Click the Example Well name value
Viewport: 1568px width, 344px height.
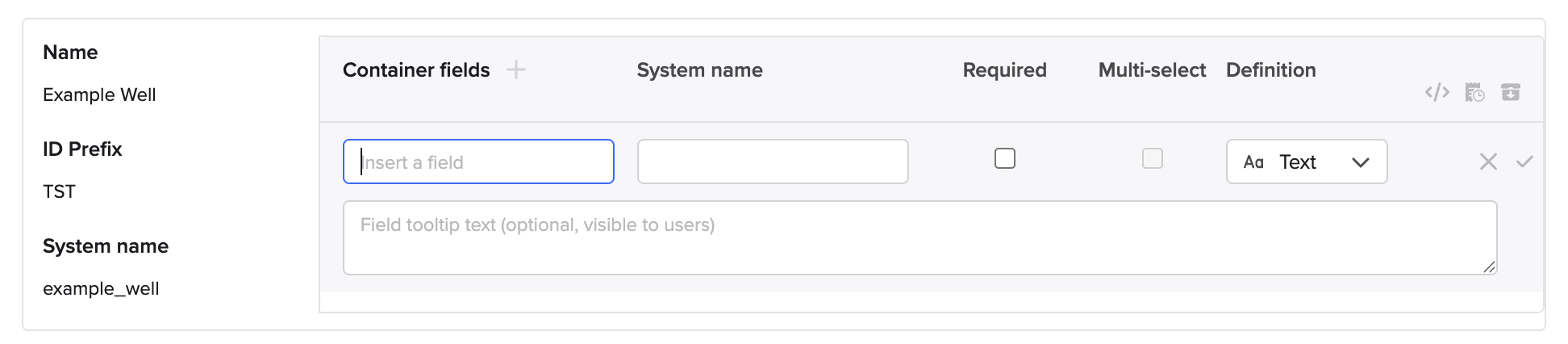99,94
